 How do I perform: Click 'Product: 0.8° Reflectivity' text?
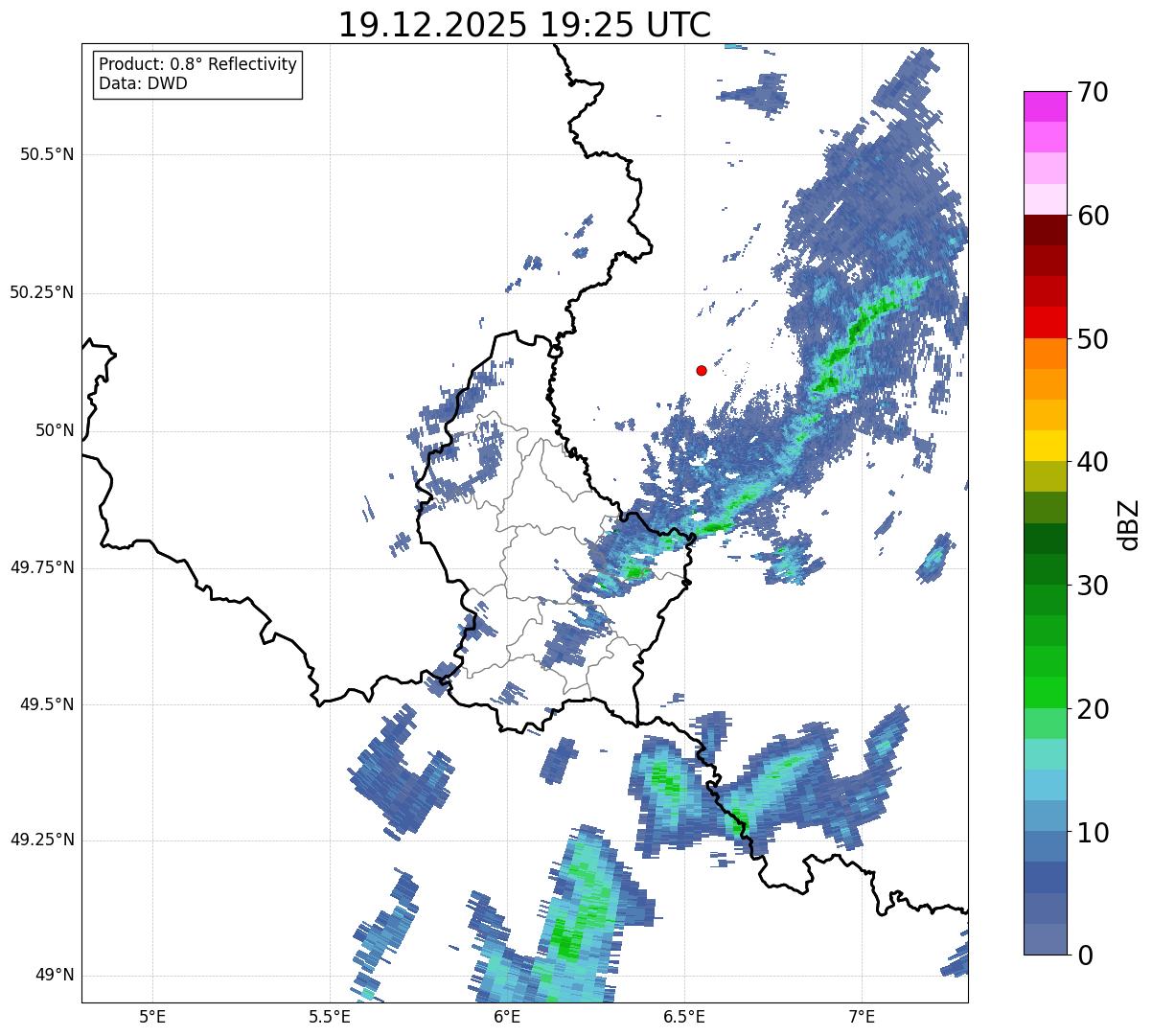(x=198, y=64)
